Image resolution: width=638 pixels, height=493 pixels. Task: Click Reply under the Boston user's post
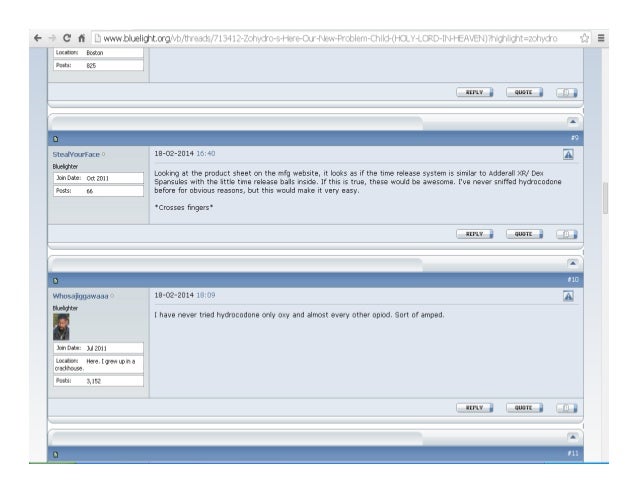tap(474, 92)
